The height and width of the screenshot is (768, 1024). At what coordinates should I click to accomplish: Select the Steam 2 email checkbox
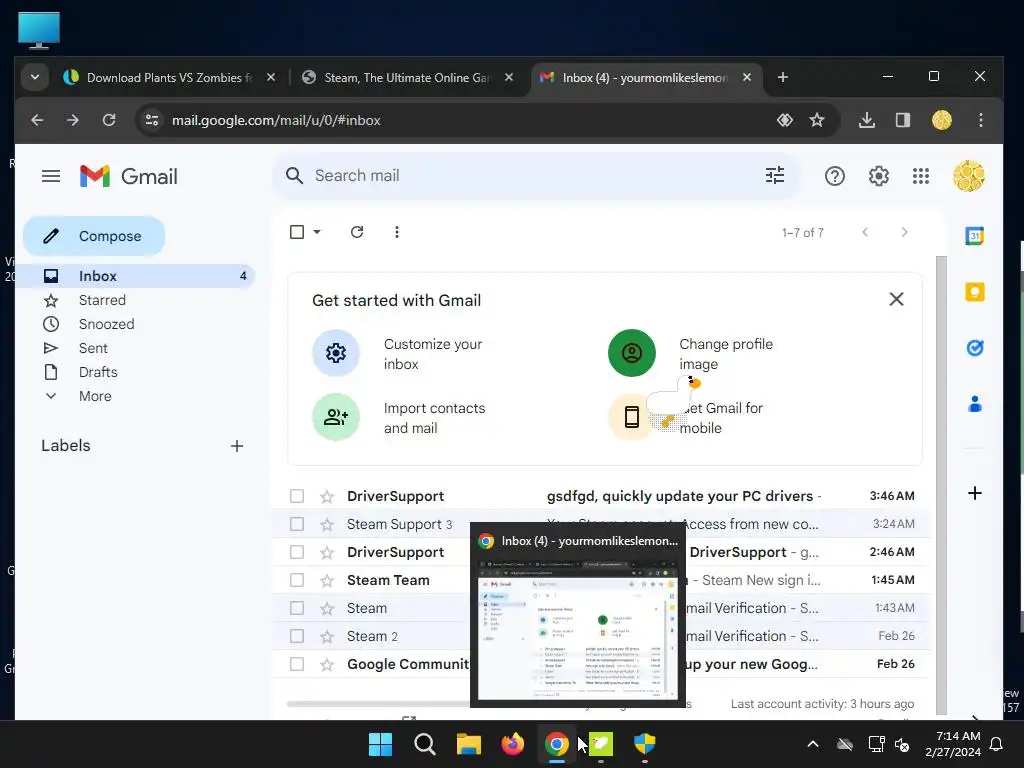click(x=296, y=636)
